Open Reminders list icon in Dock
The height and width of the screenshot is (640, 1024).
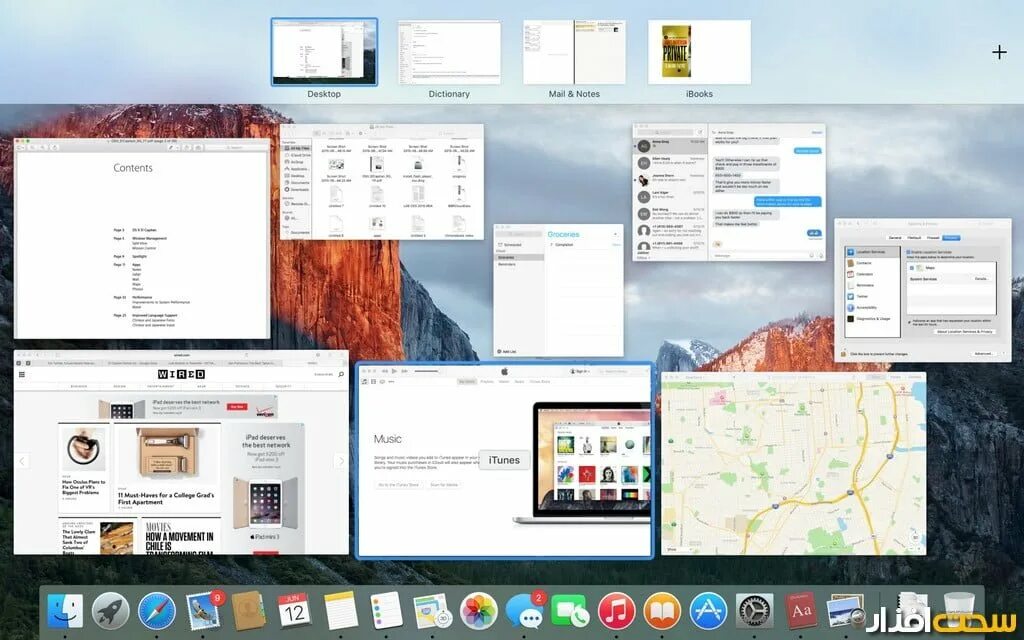pyautogui.click(x=386, y=611)
